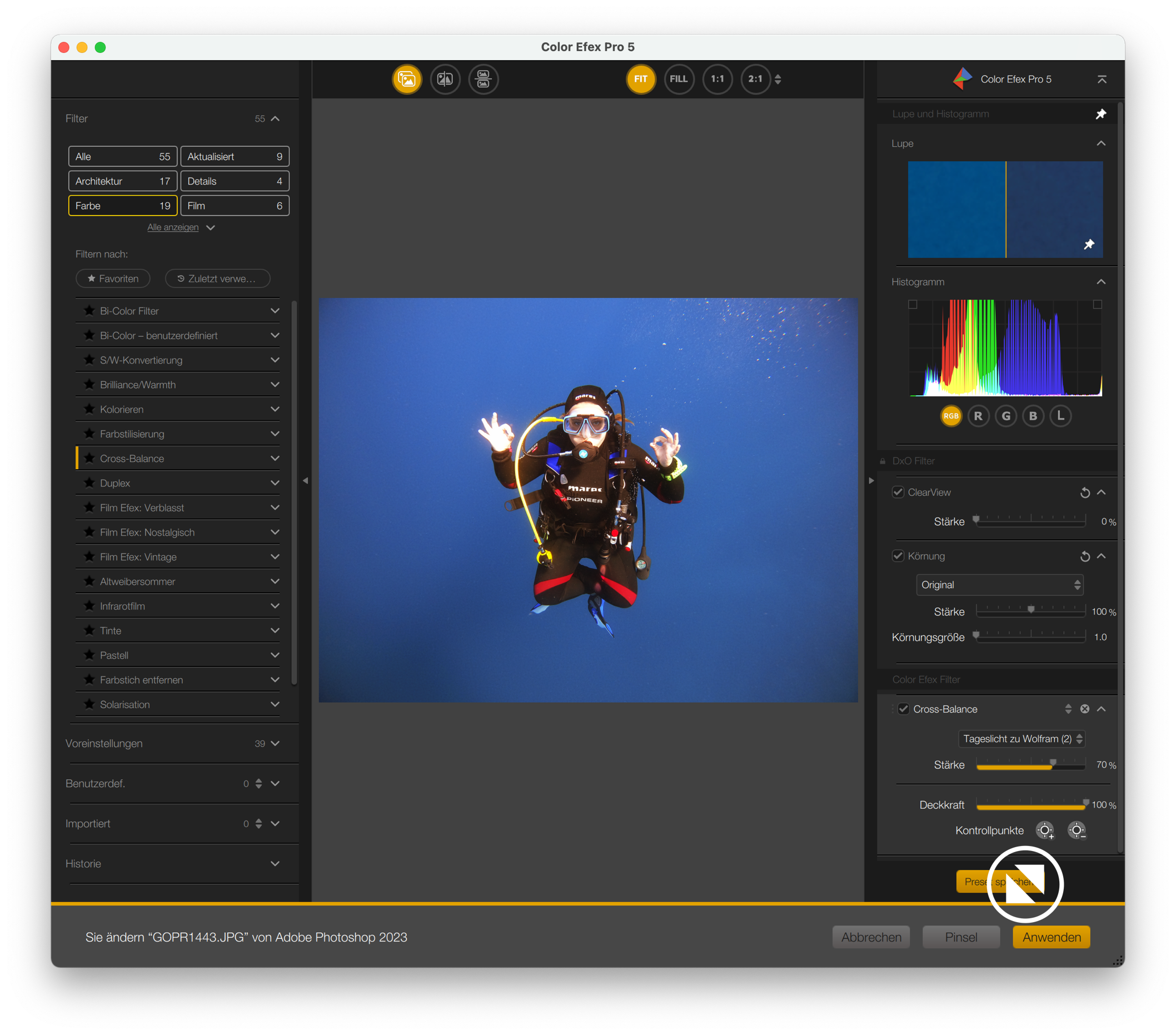Adjust the Cross-Balance Stärke slider

pyautogui.click(x=1052, y=764)
